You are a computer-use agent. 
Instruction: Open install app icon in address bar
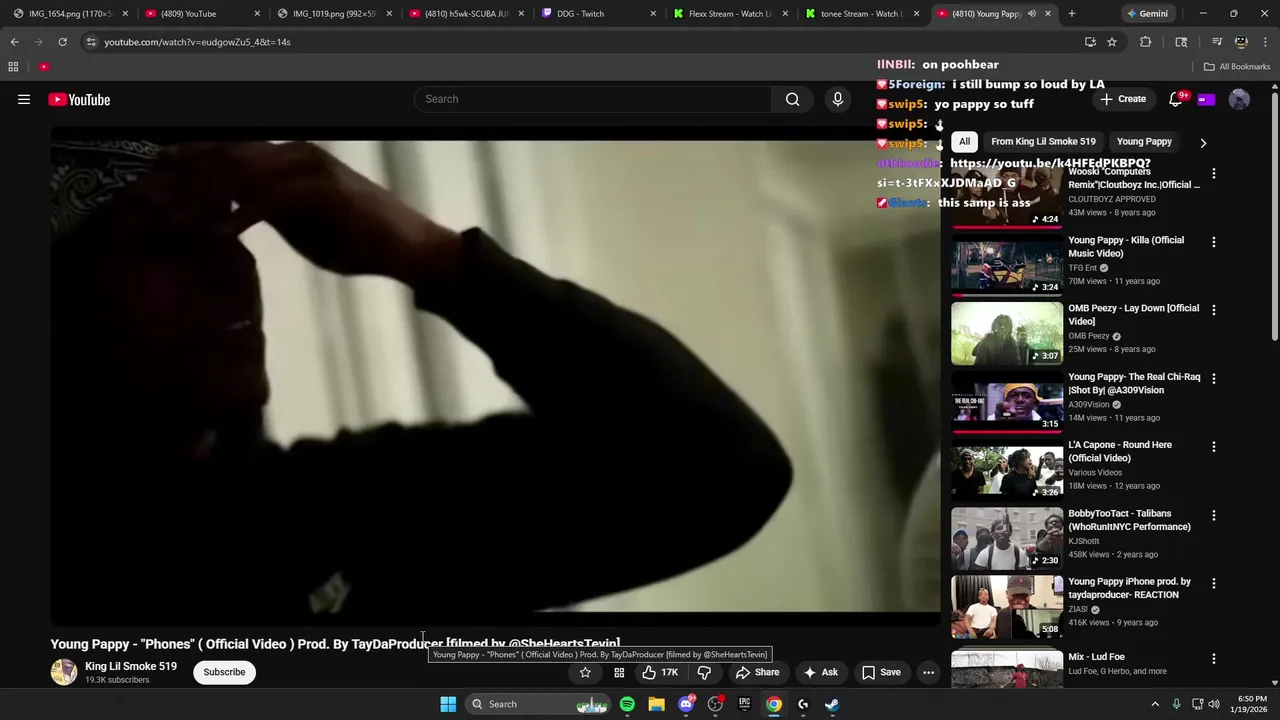1090,42
